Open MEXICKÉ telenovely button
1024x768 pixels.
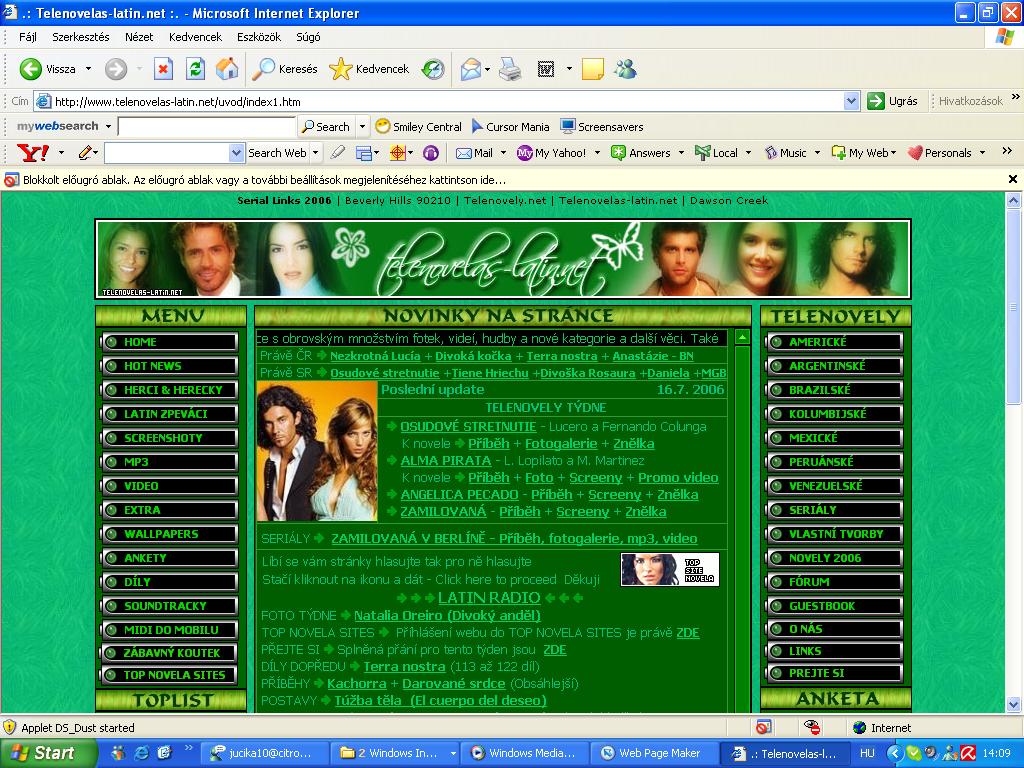835,438
